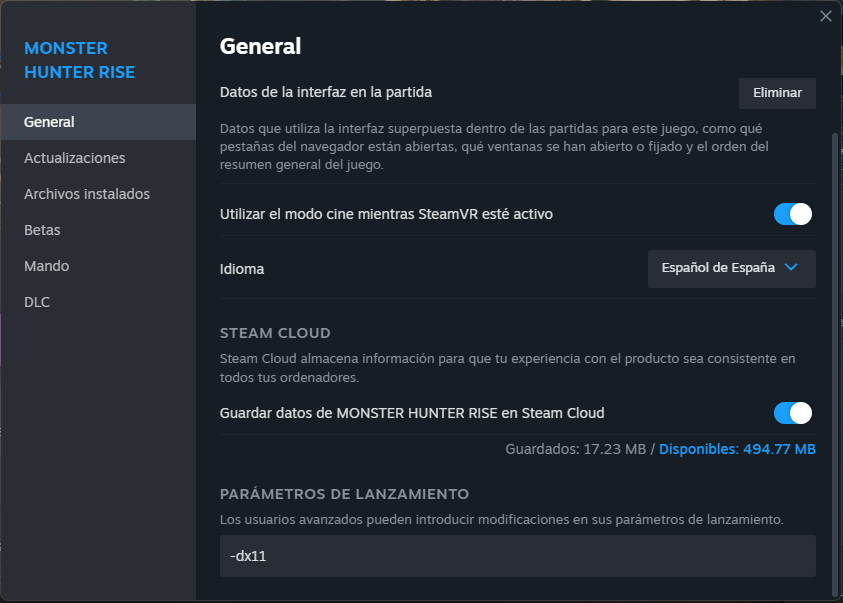Focus the launch parameters field containing -dx11
Viewport: 843px width, 603px height.
pyautogui.click(x=517, y=556)
